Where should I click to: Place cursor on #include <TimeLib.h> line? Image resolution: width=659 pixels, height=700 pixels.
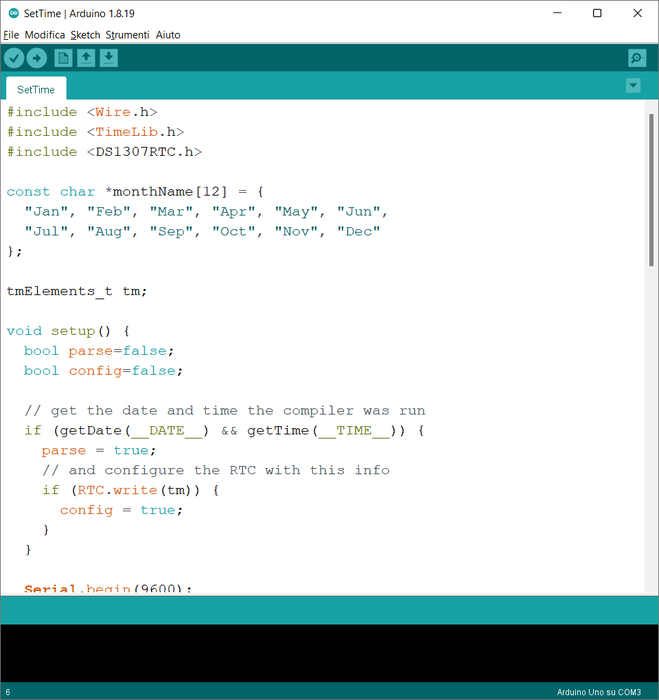[95, 132]
